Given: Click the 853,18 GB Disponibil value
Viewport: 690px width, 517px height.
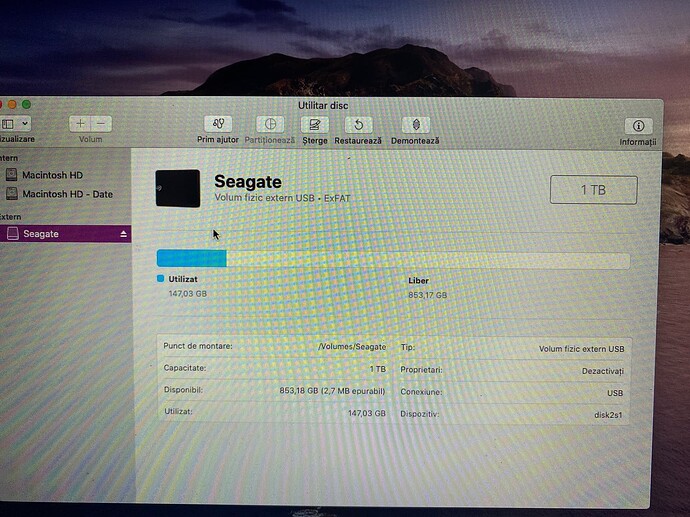Looking at the screenshot, I should [332, 391].
